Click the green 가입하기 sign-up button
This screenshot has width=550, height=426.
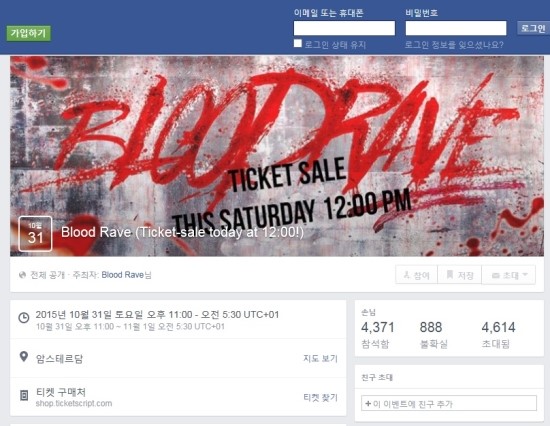point(28,33)
